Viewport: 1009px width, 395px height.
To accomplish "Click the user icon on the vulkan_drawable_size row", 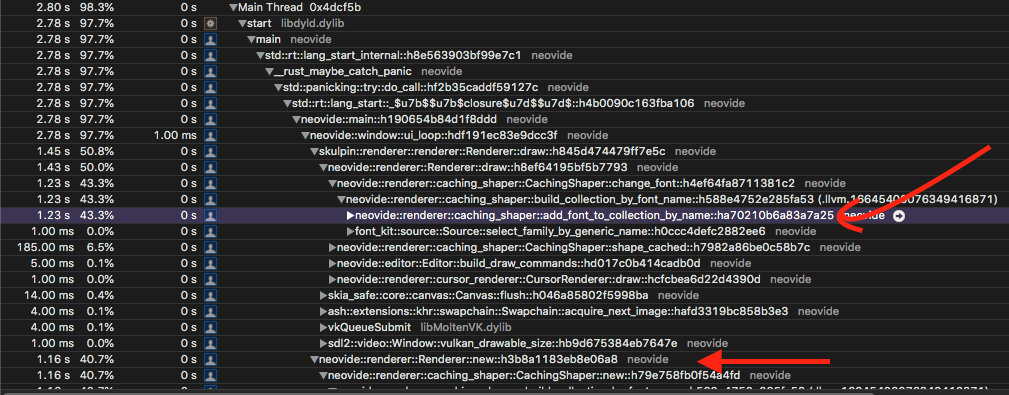I will [x=210, y=344].
